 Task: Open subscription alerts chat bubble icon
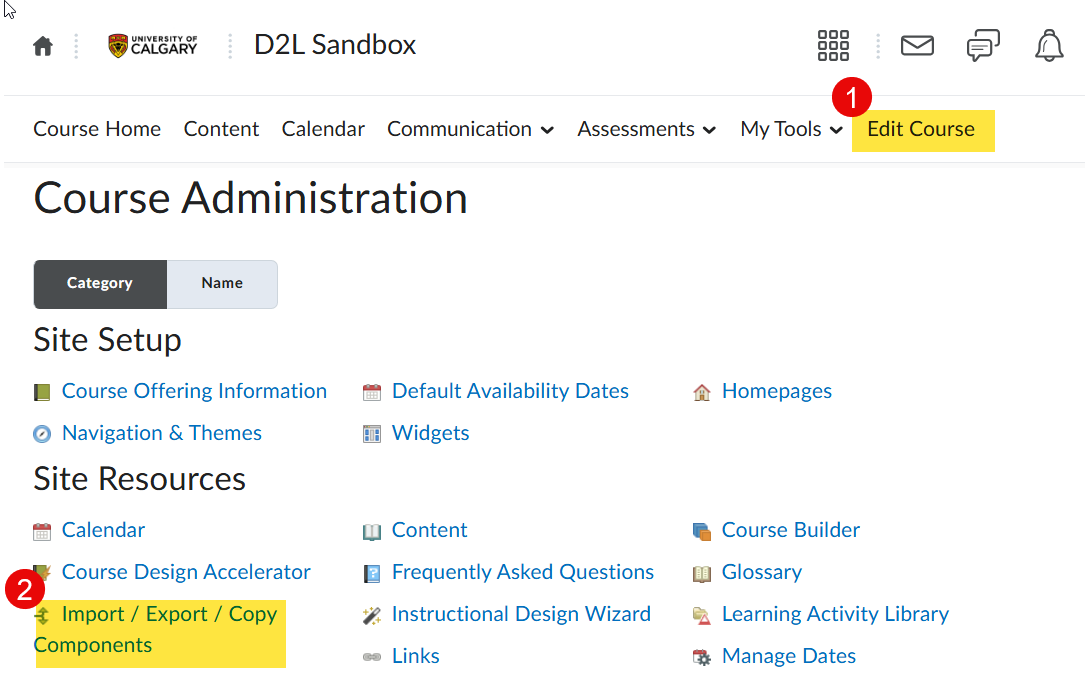click(x=982, y=46)
